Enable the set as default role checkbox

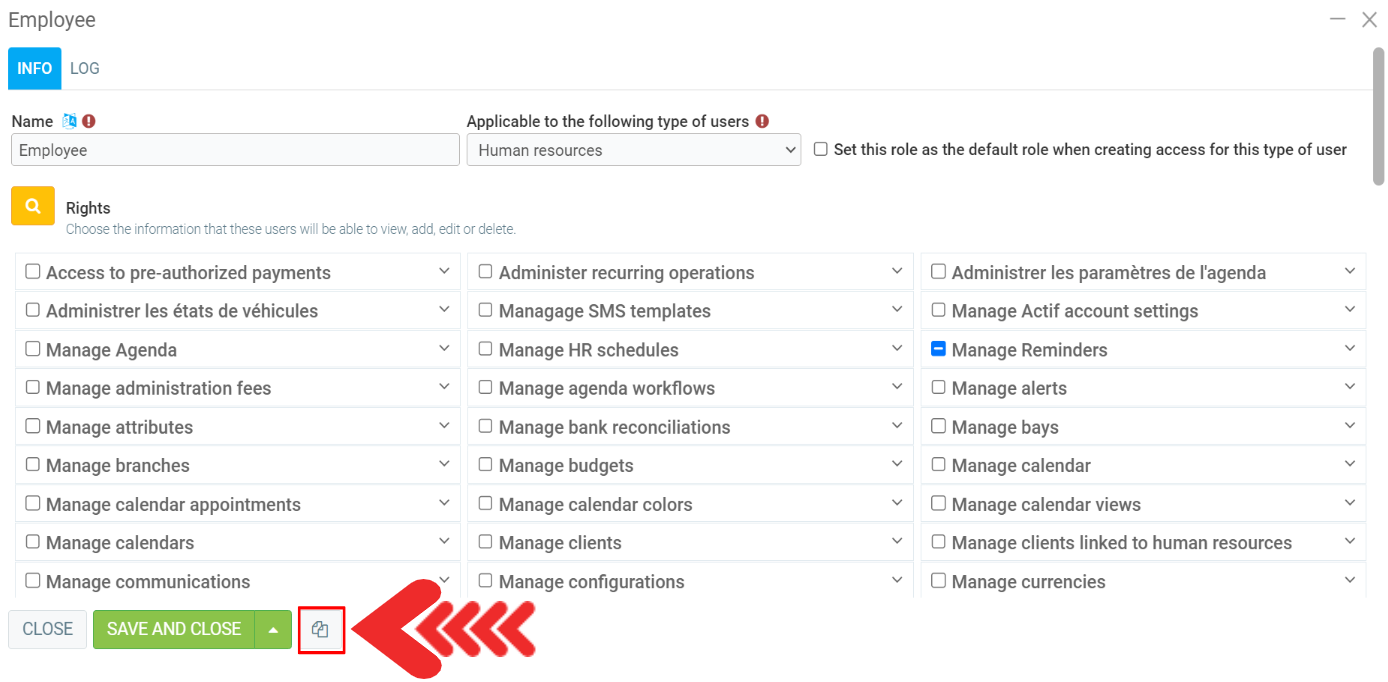coord(821,149)
